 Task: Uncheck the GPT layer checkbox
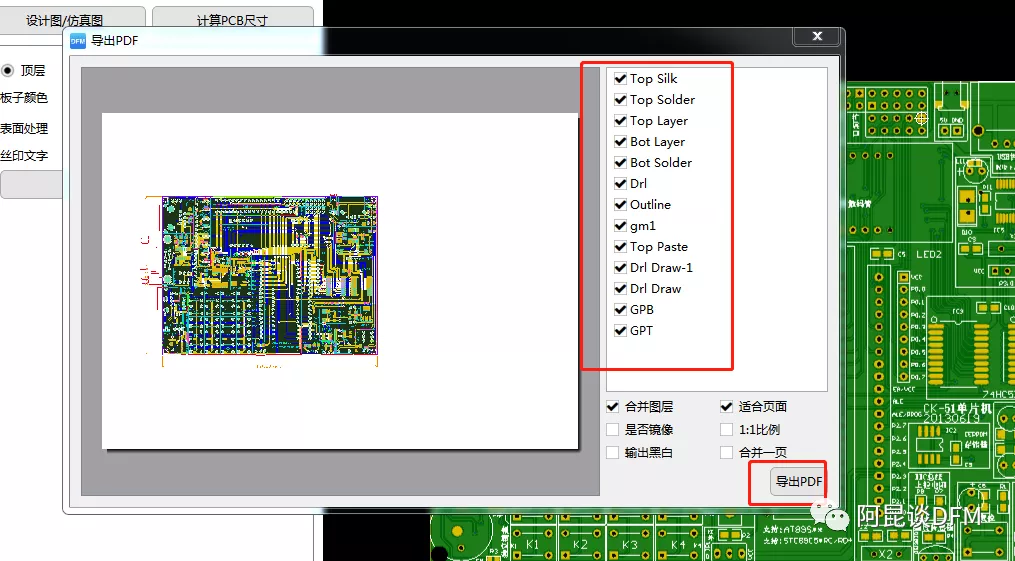coord(621,330)
